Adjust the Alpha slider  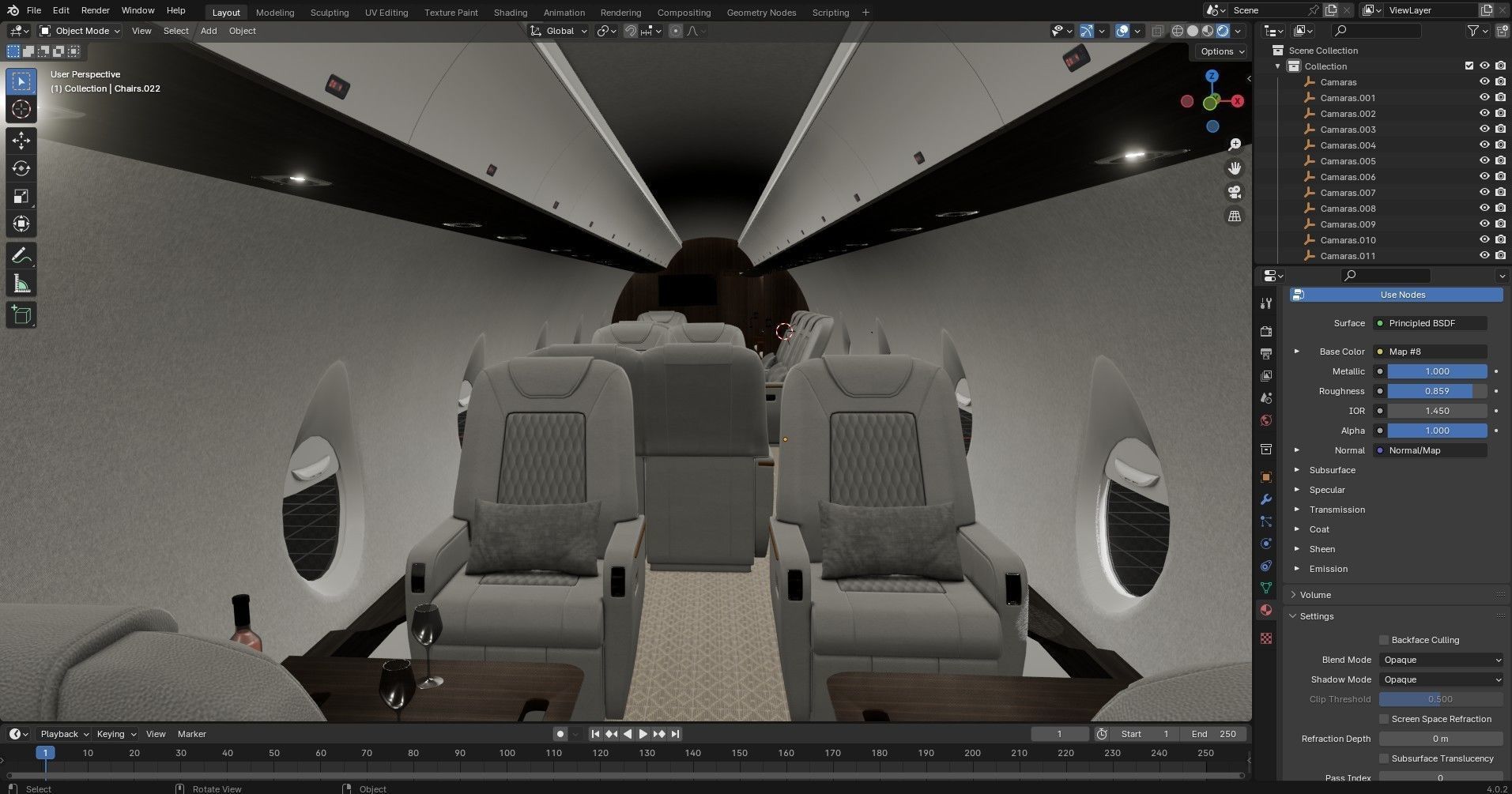pyautogui.click(x=1437, y=431)
